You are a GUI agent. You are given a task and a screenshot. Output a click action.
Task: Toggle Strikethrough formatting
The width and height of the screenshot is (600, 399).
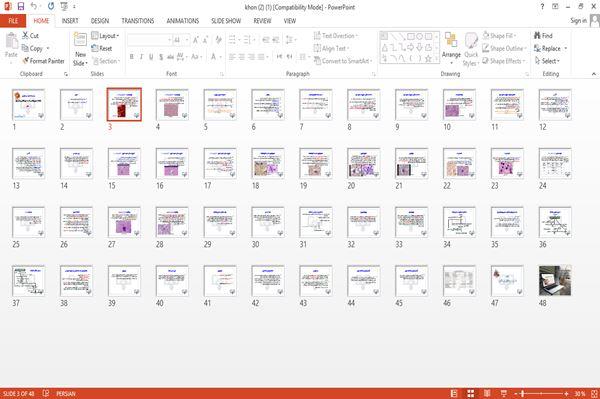[170, 57]
